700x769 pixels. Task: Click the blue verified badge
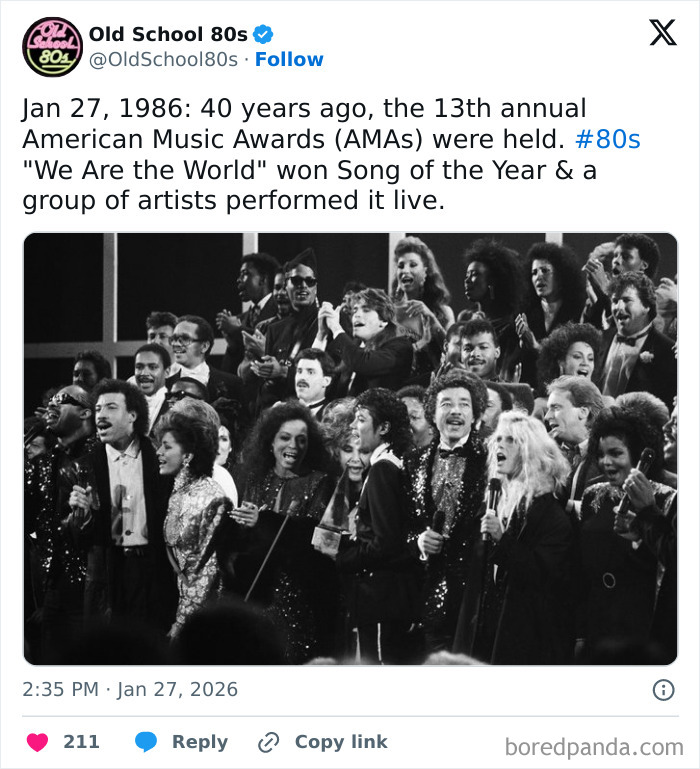coord(263,34)
